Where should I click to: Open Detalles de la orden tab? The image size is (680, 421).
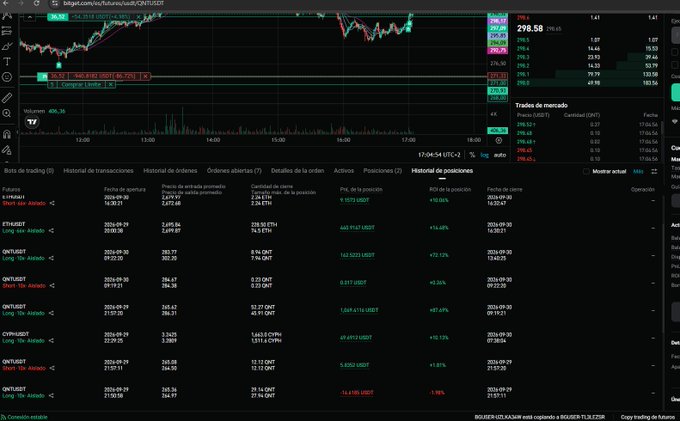tap(298, 171)
